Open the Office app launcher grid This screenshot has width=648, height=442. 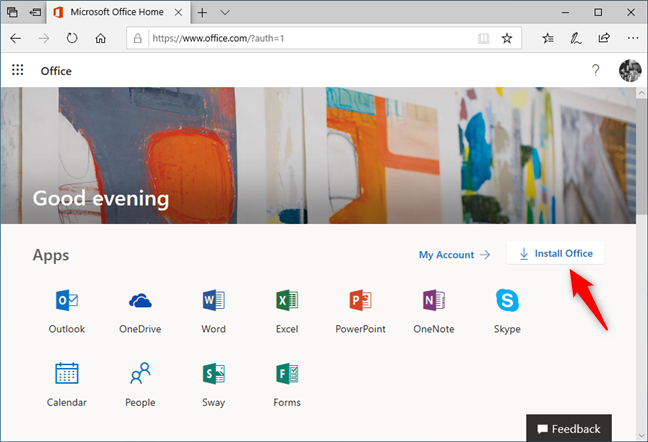pyautogui.click(x=17, y=71)
